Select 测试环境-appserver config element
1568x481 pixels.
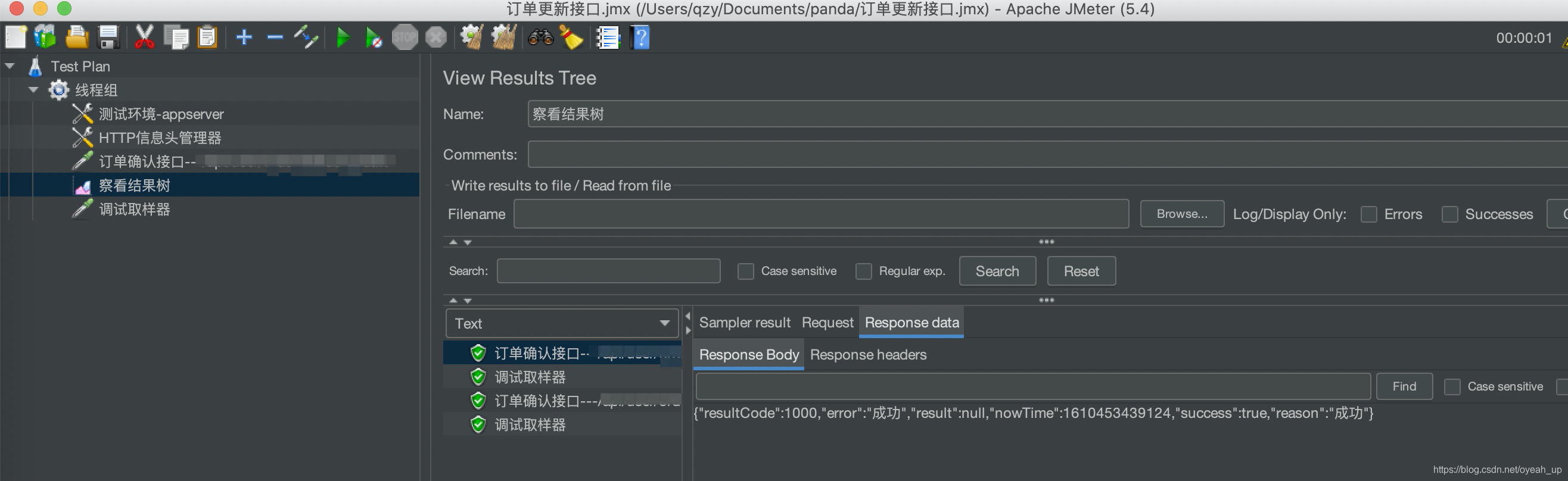161,114
